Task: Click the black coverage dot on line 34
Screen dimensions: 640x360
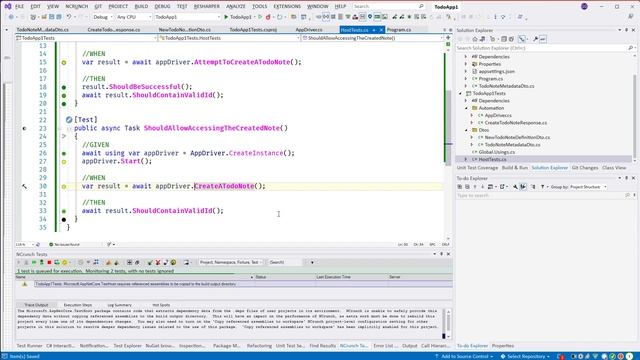Action: click(64, 220)
